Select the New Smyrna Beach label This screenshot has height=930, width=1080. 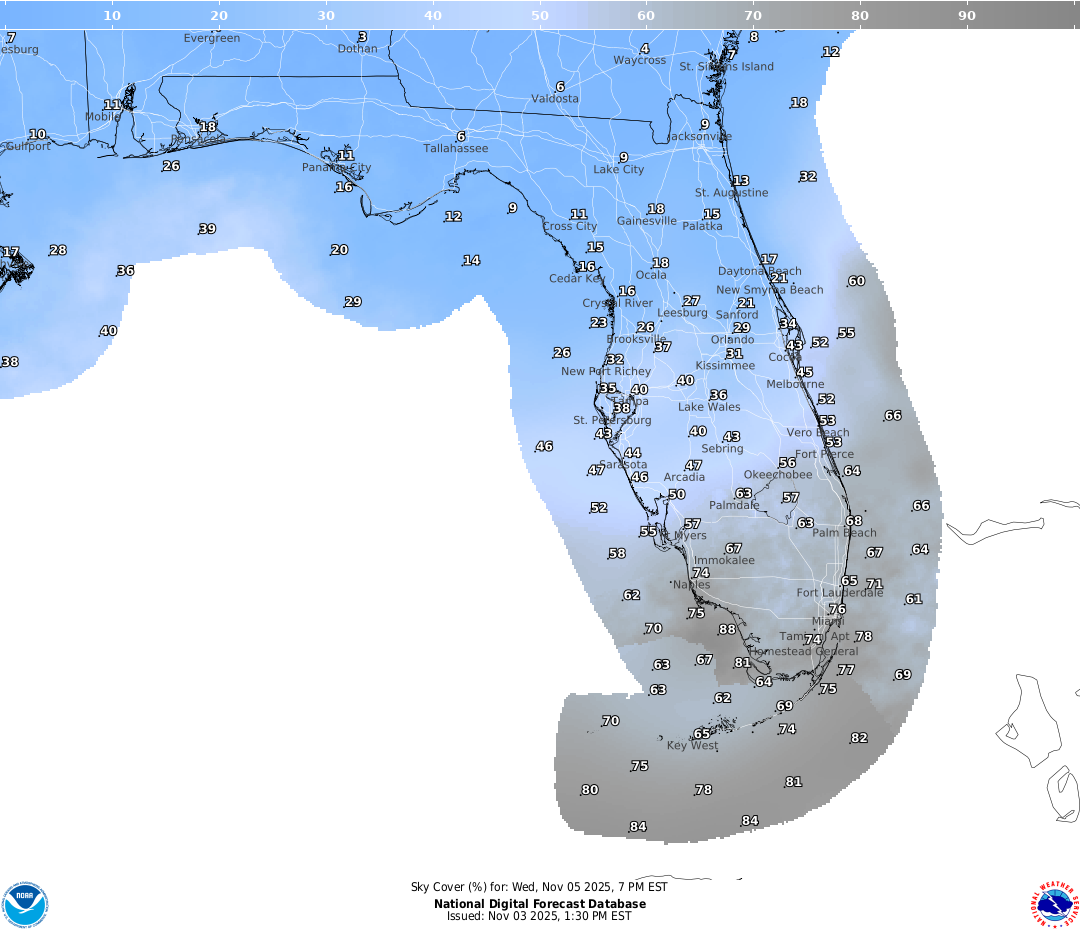[770, 290]
